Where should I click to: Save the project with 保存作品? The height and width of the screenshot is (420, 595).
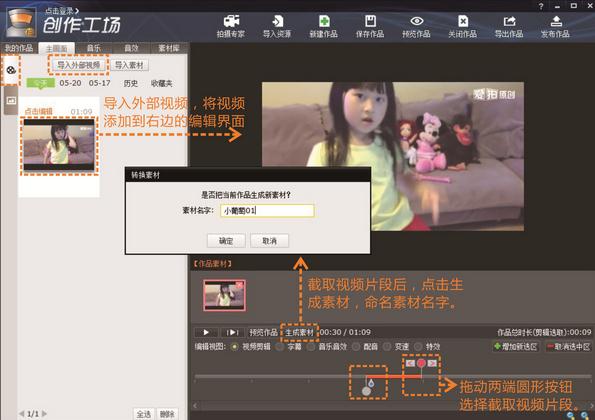click(x=370, y=26)
